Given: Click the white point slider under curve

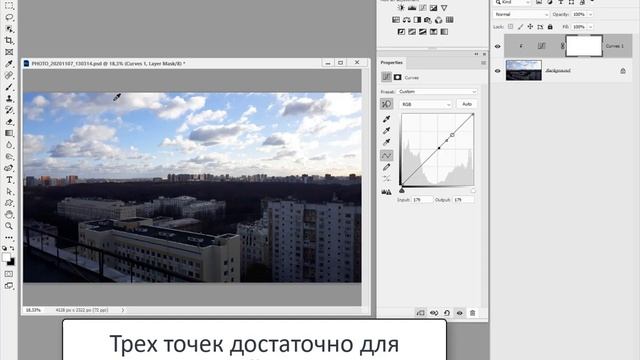Looking at the screenshot, I should point(473,190).
